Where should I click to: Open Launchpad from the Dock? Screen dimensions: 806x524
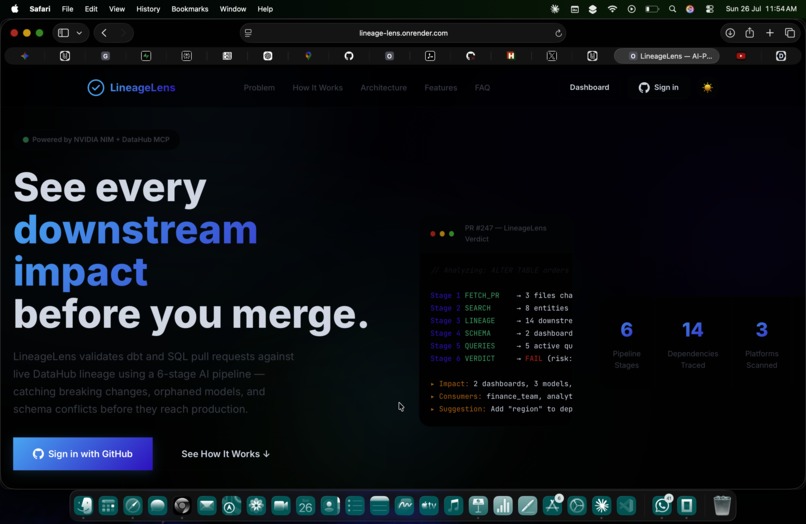click(108, 506)
